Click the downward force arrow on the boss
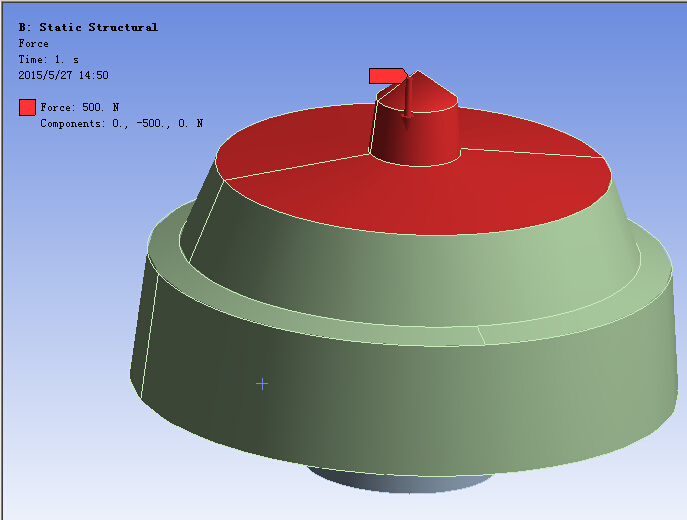Viewport: 687px width, 520px height. (407, 104)
